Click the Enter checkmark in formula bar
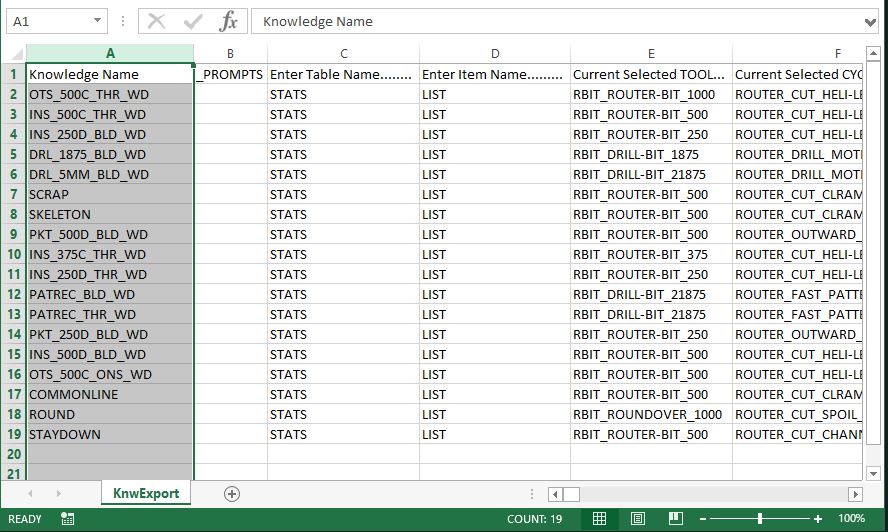This screenshot has height=532, width=888. (193, 21)
